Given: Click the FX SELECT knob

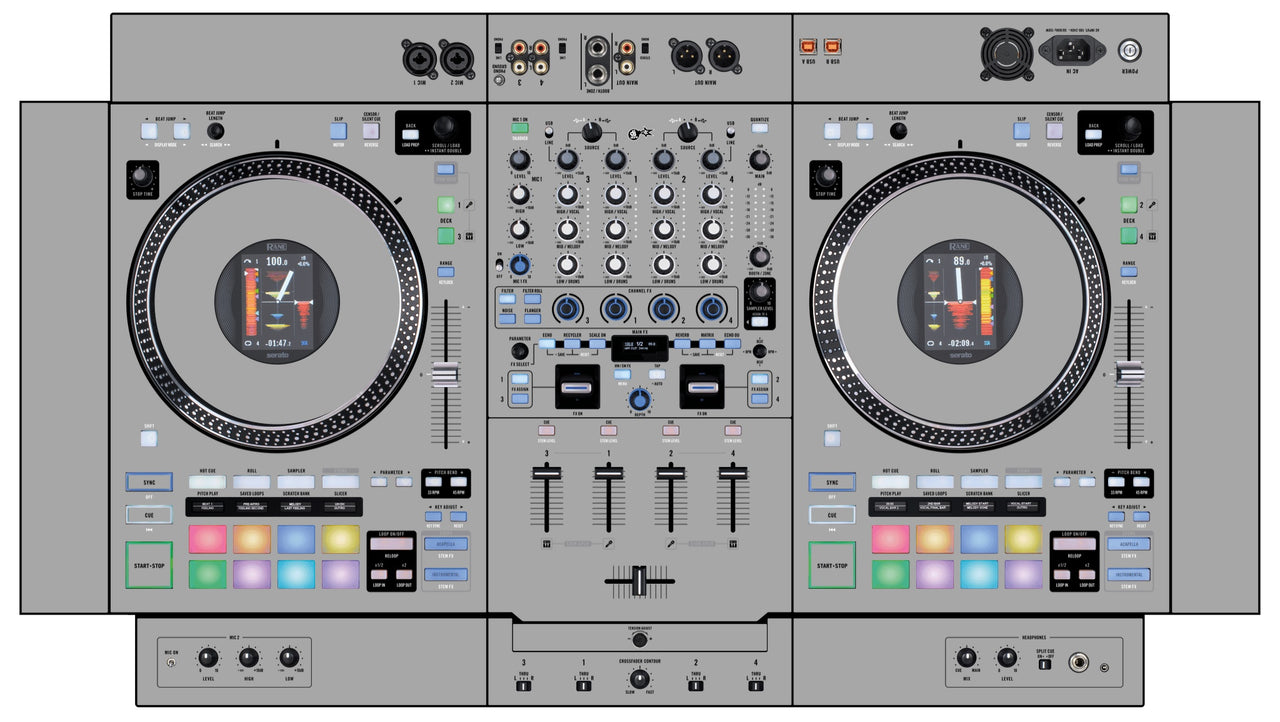Looking at the screenshot, I should 519,352.
